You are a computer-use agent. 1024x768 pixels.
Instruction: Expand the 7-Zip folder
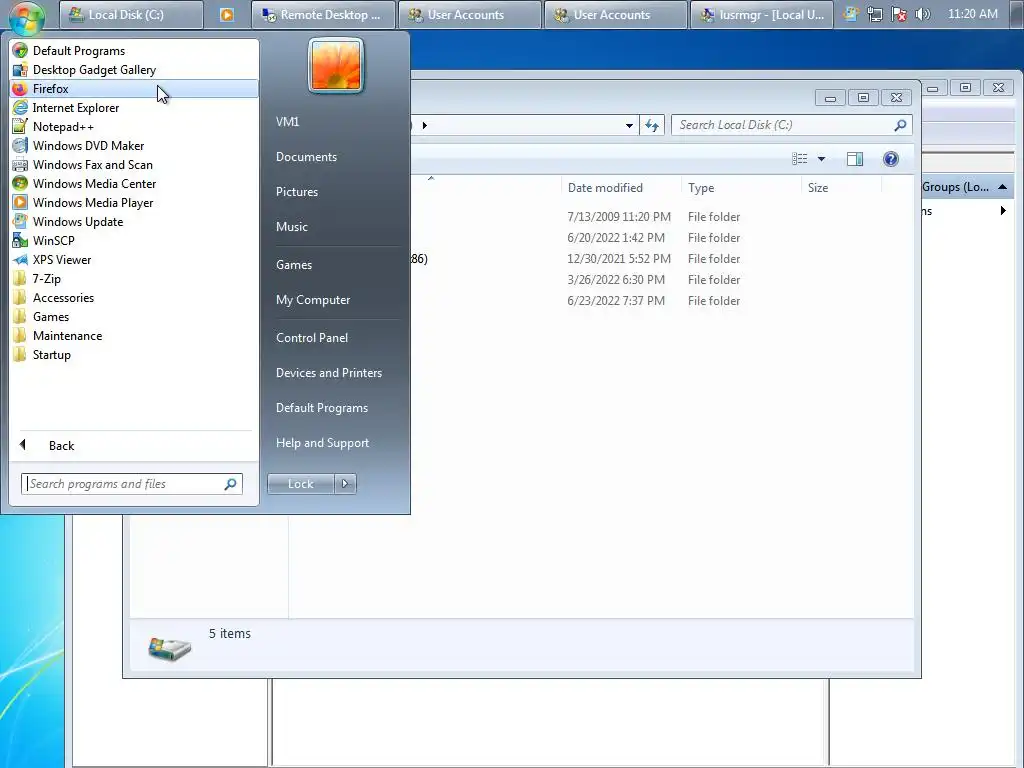pyautogui.click(x=134, y=279)
